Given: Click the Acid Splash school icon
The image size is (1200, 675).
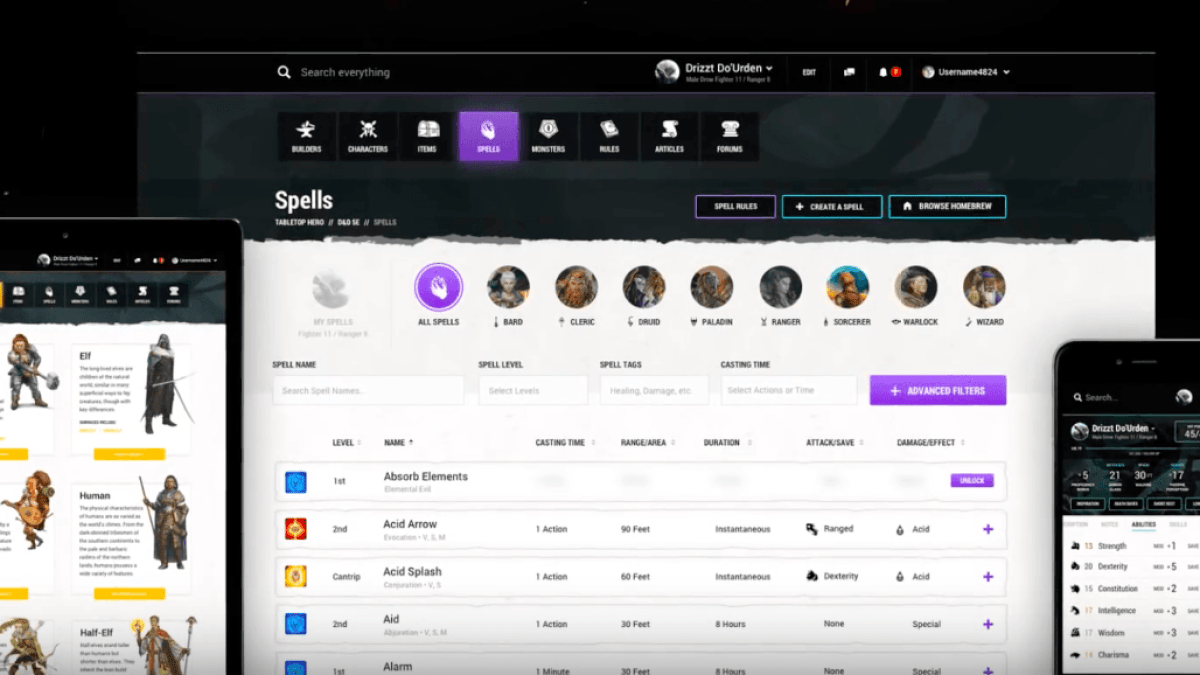Looking at the screenshot, I should [x=295, y=576].
